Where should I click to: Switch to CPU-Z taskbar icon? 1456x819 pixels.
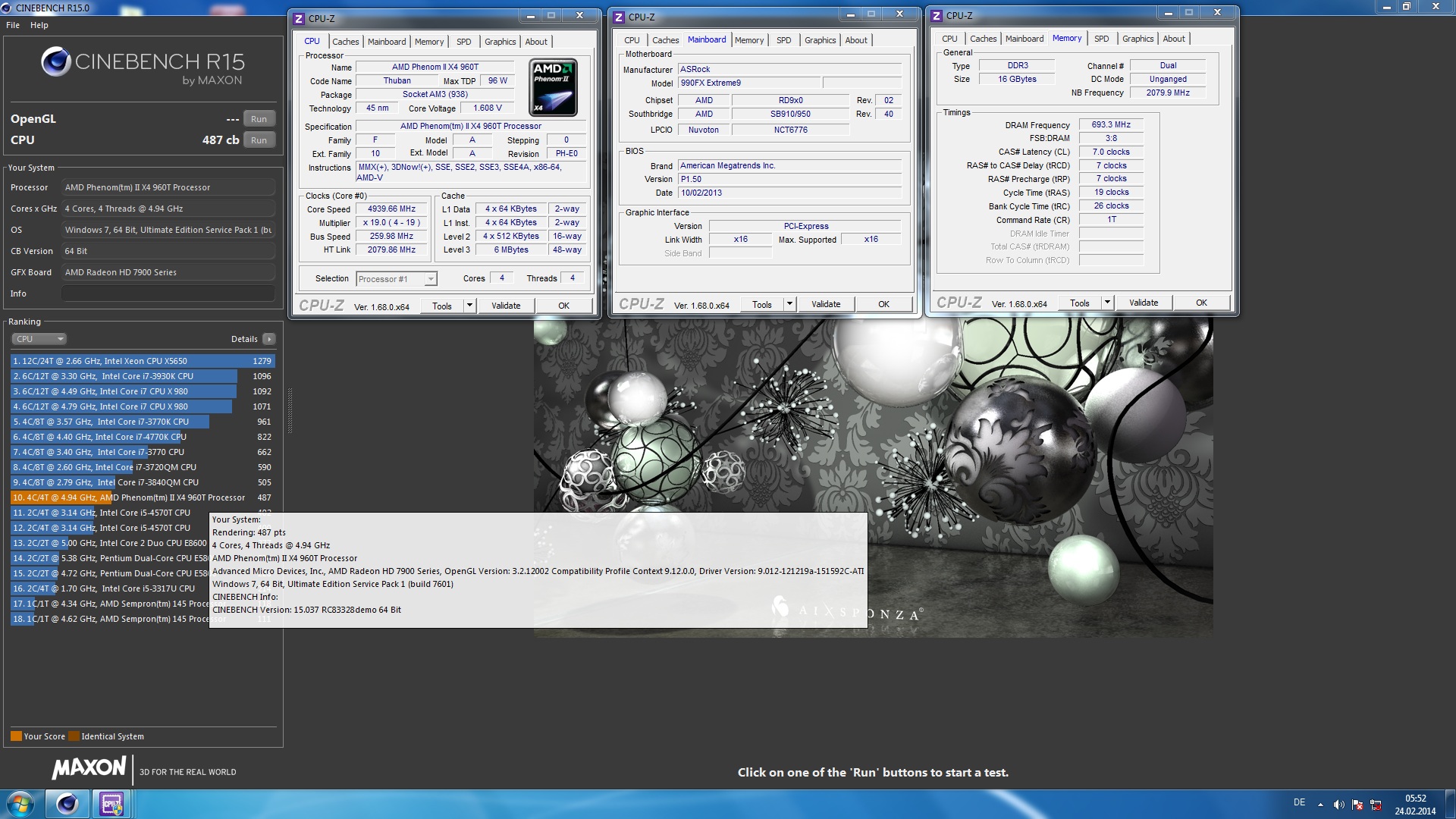(x=111, y=804)
